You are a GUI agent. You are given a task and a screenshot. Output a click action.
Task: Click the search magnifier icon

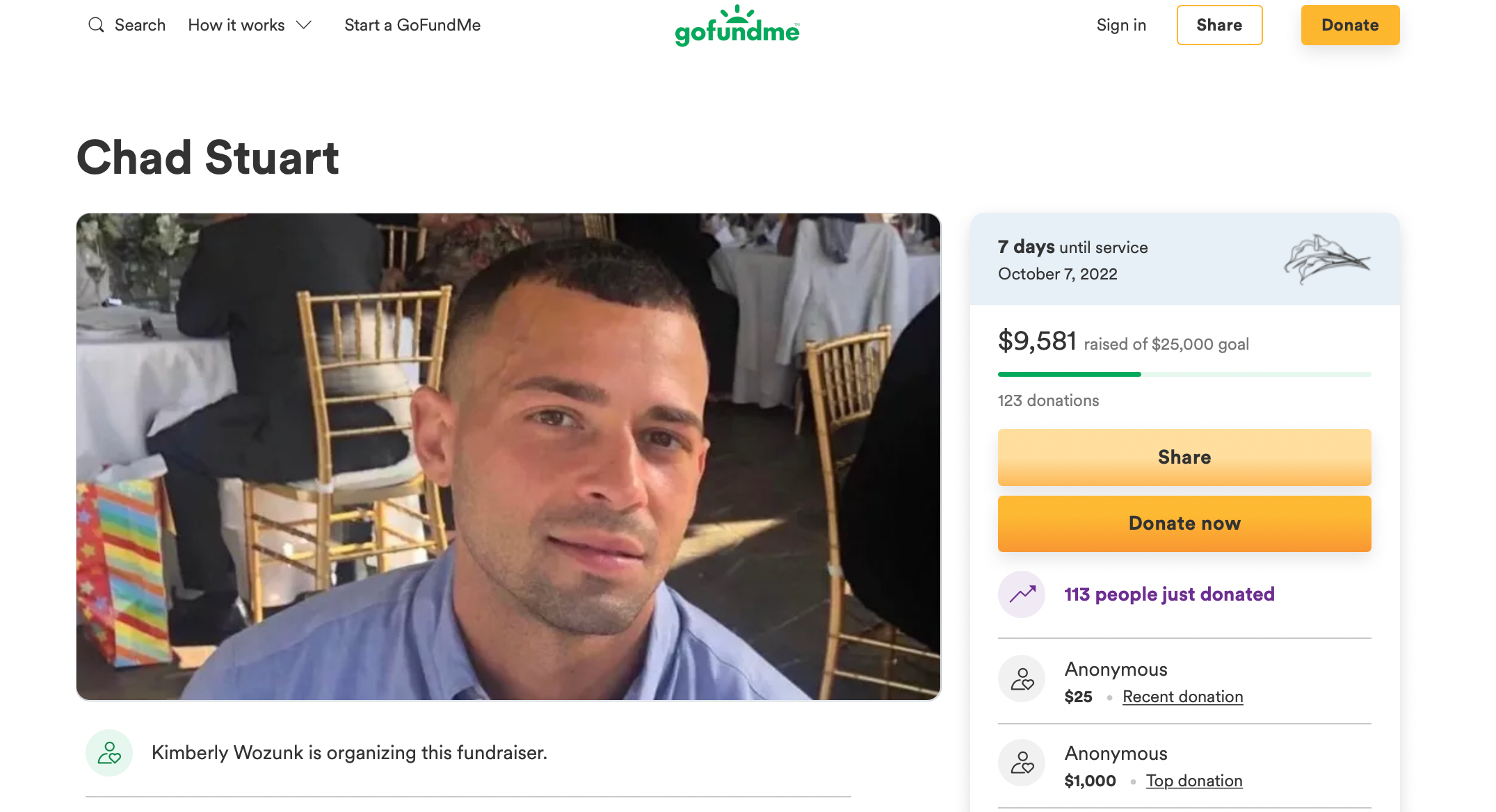point(96,25)
